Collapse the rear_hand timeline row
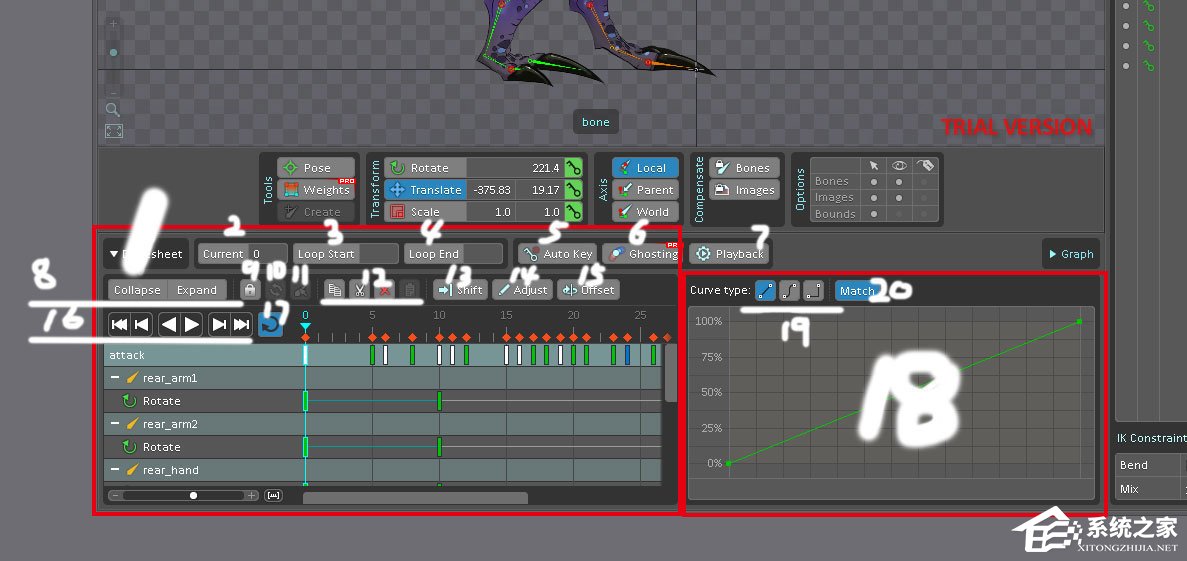This screenshot has width=1187, height=561. tap(115, 470)
